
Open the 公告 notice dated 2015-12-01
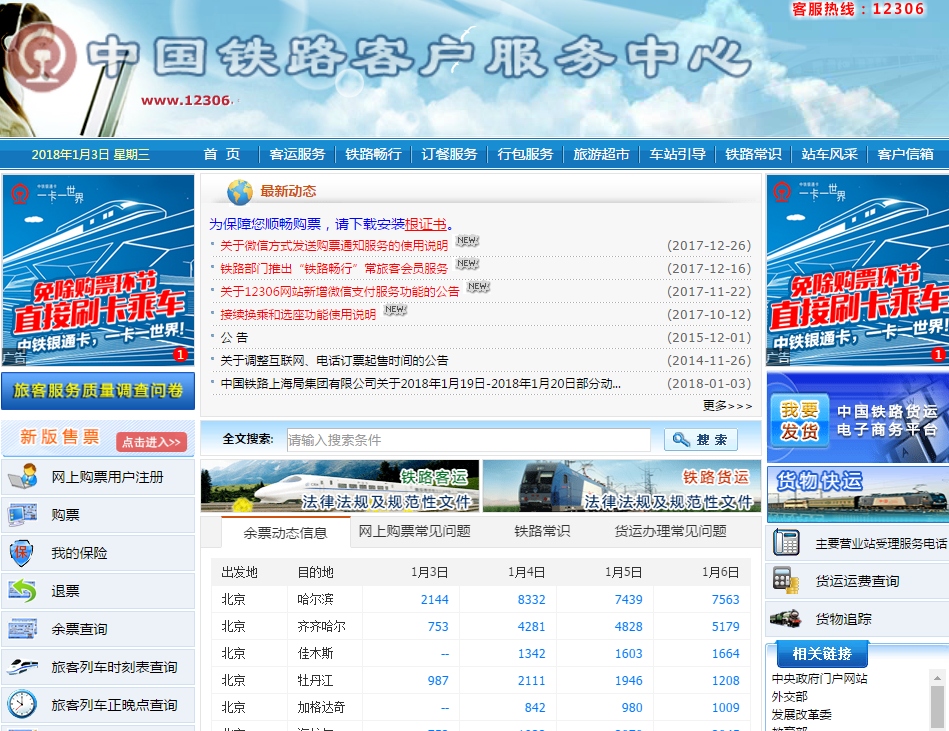tap(234, 337)
